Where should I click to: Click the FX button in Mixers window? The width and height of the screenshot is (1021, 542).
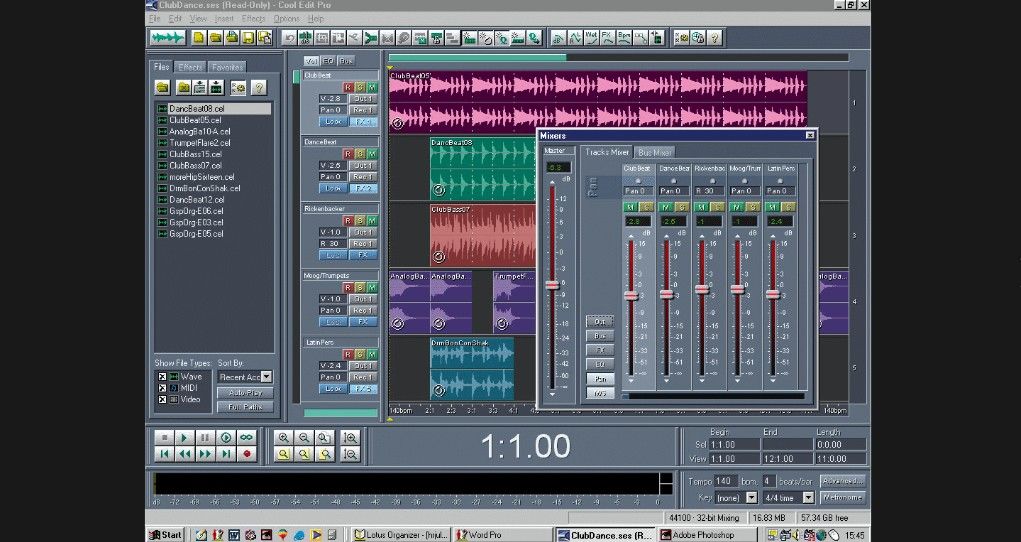[600, 350]
